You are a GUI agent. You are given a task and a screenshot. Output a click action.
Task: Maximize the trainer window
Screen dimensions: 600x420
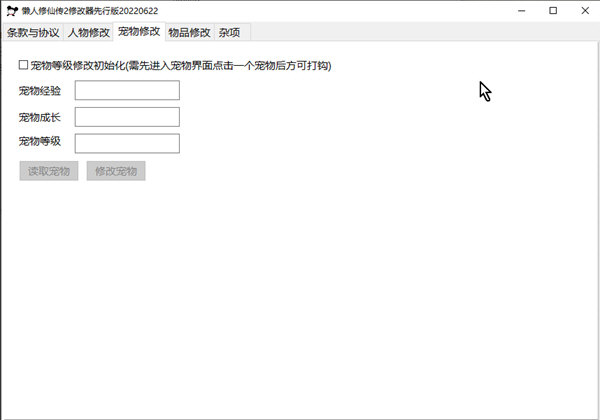(x=553, y=11)
